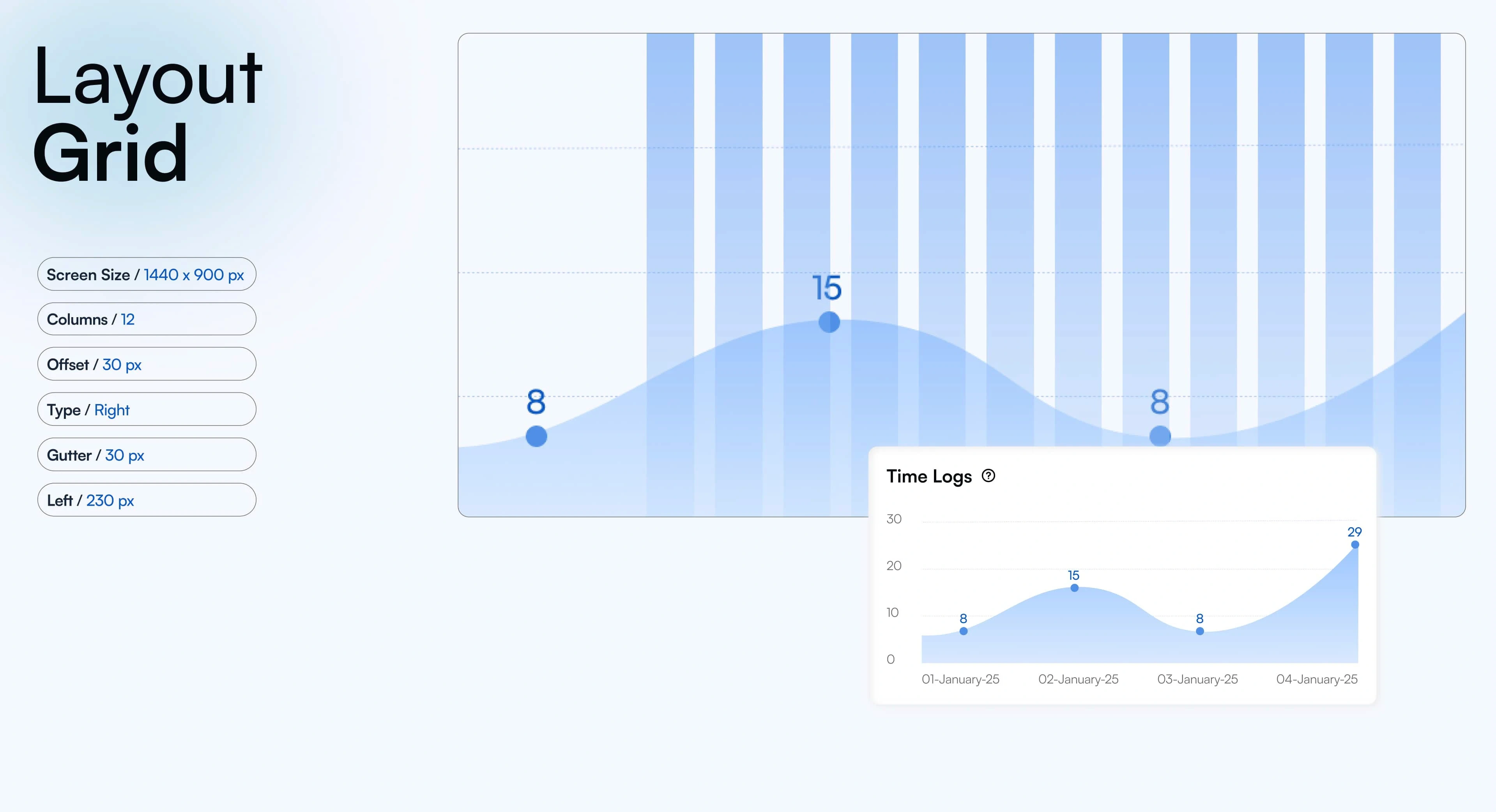Click the 03-January-25 axis label
Image resolution: width=1496 pixels, height=812 pixels.
click(x=1197, y=679)
